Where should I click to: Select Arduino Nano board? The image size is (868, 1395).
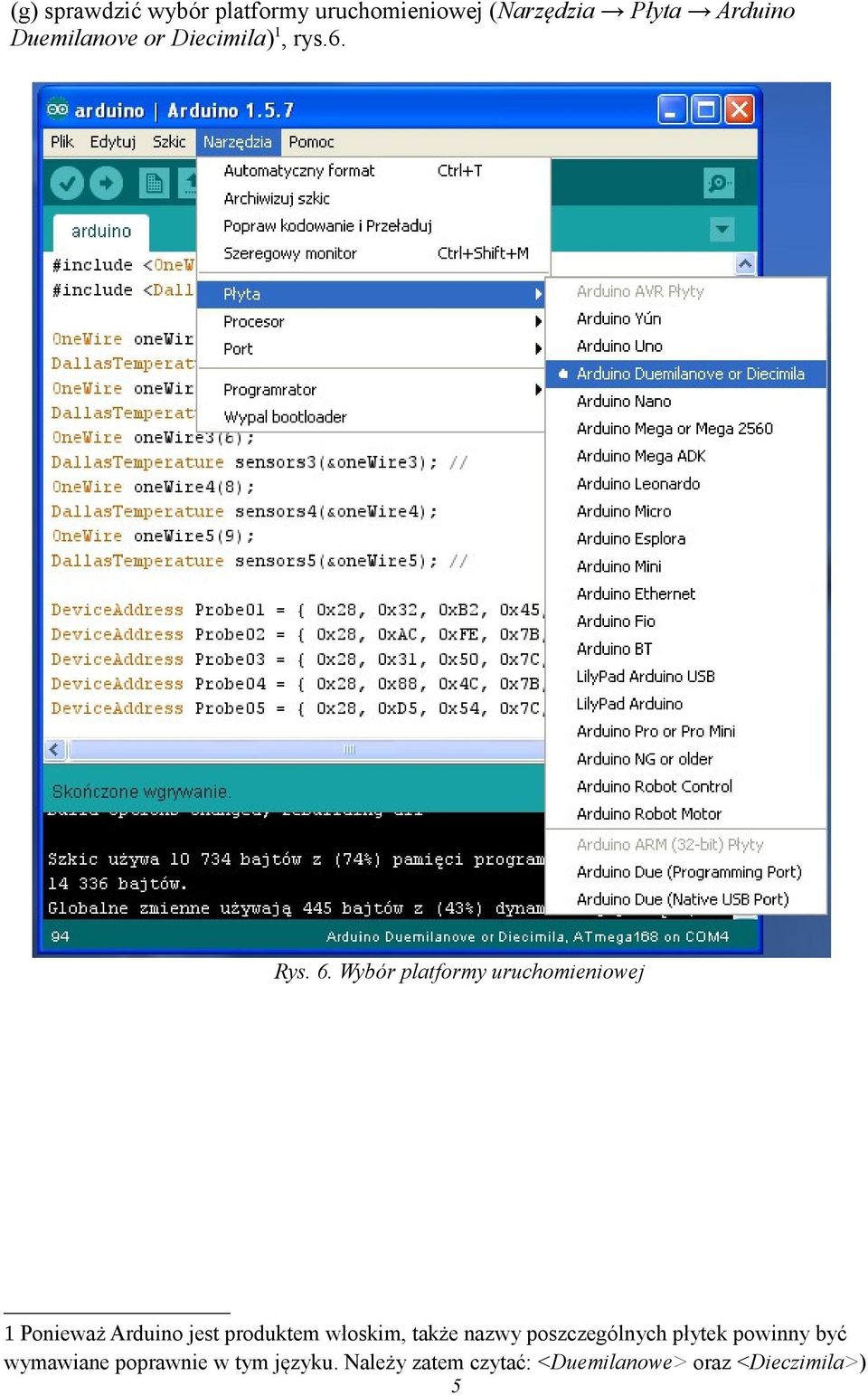(x=686, y=402)
